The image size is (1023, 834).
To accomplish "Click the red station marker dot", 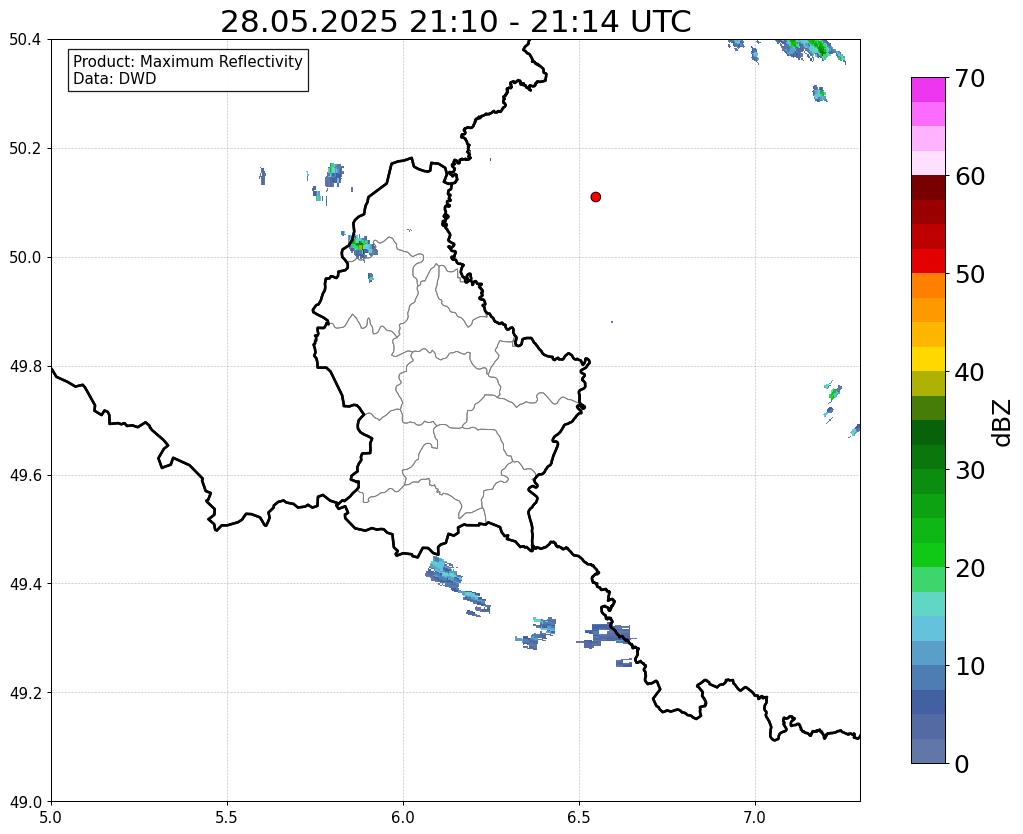I will pos(595,196).
